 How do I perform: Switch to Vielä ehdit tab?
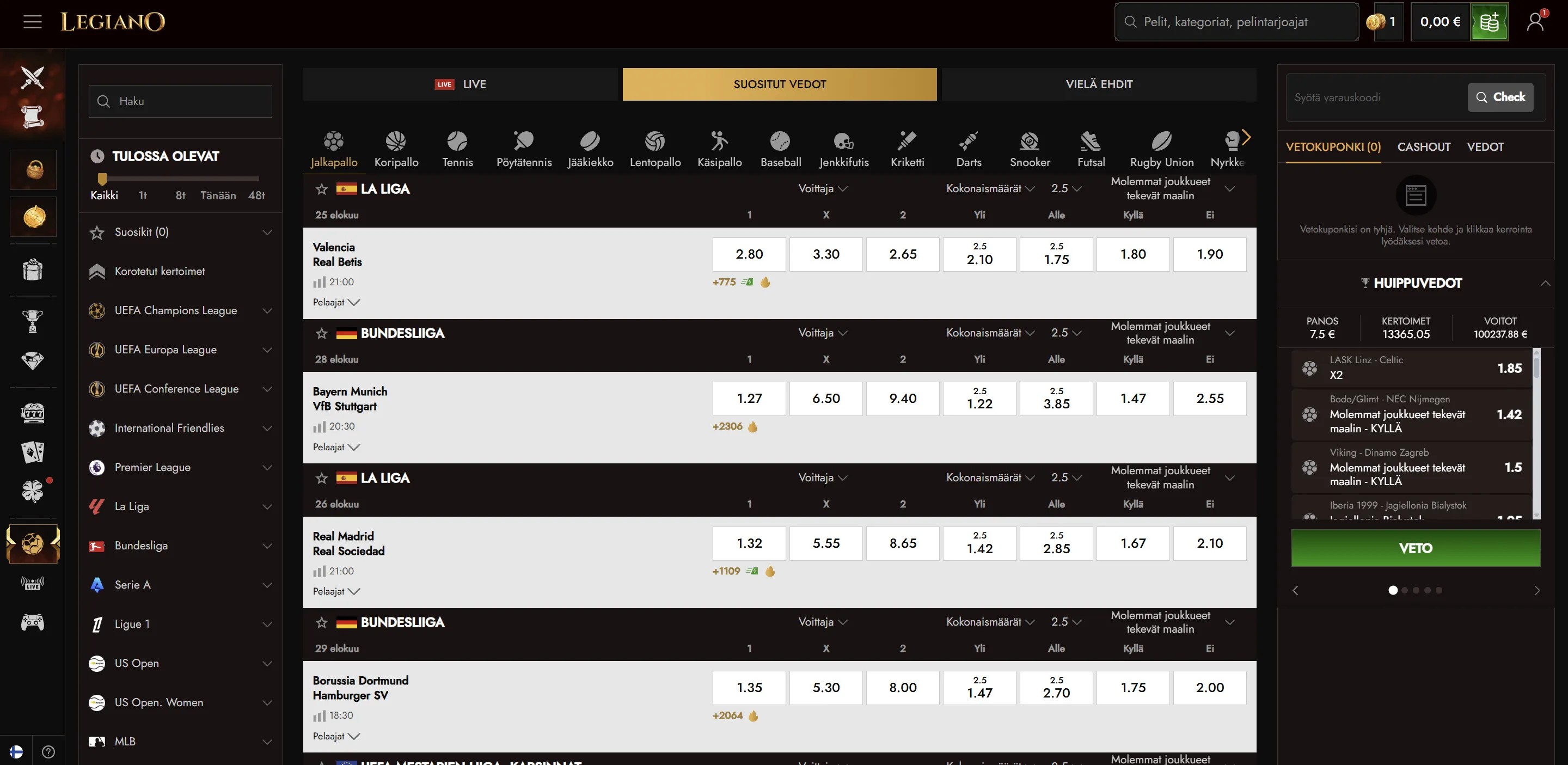(1099, 84)
